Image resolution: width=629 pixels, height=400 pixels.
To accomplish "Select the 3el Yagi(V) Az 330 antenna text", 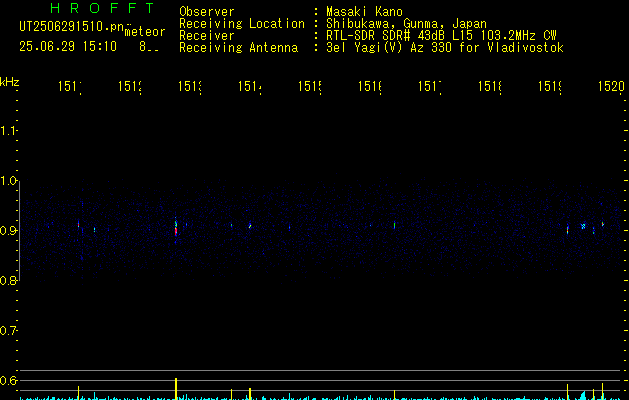I will [445, 48].
